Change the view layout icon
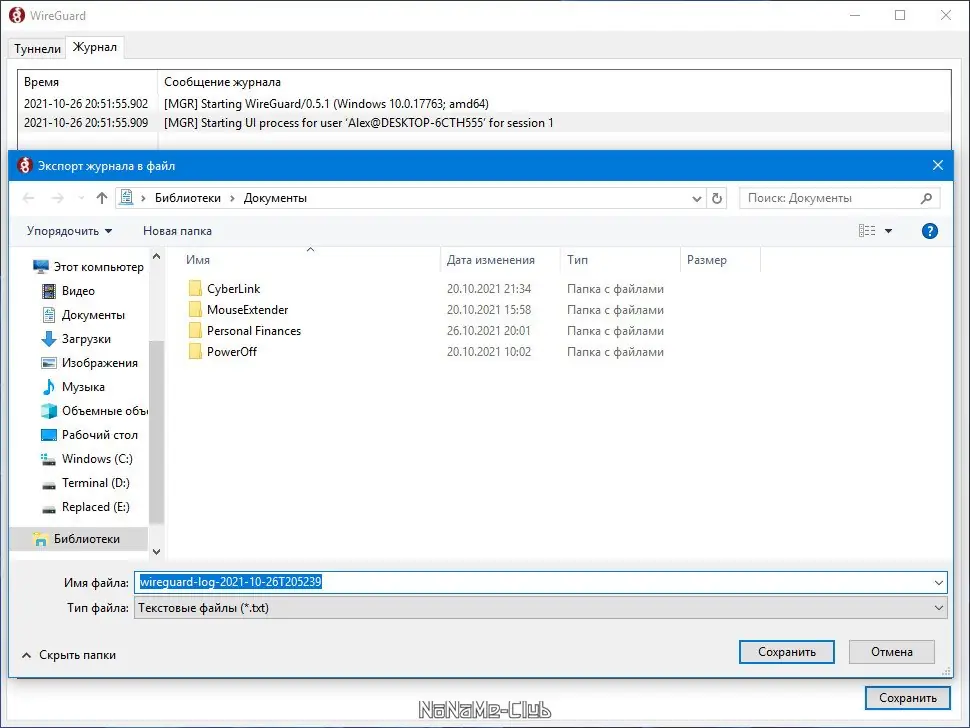The width and height of the screenshot is (970, 728). click(867, 231)
